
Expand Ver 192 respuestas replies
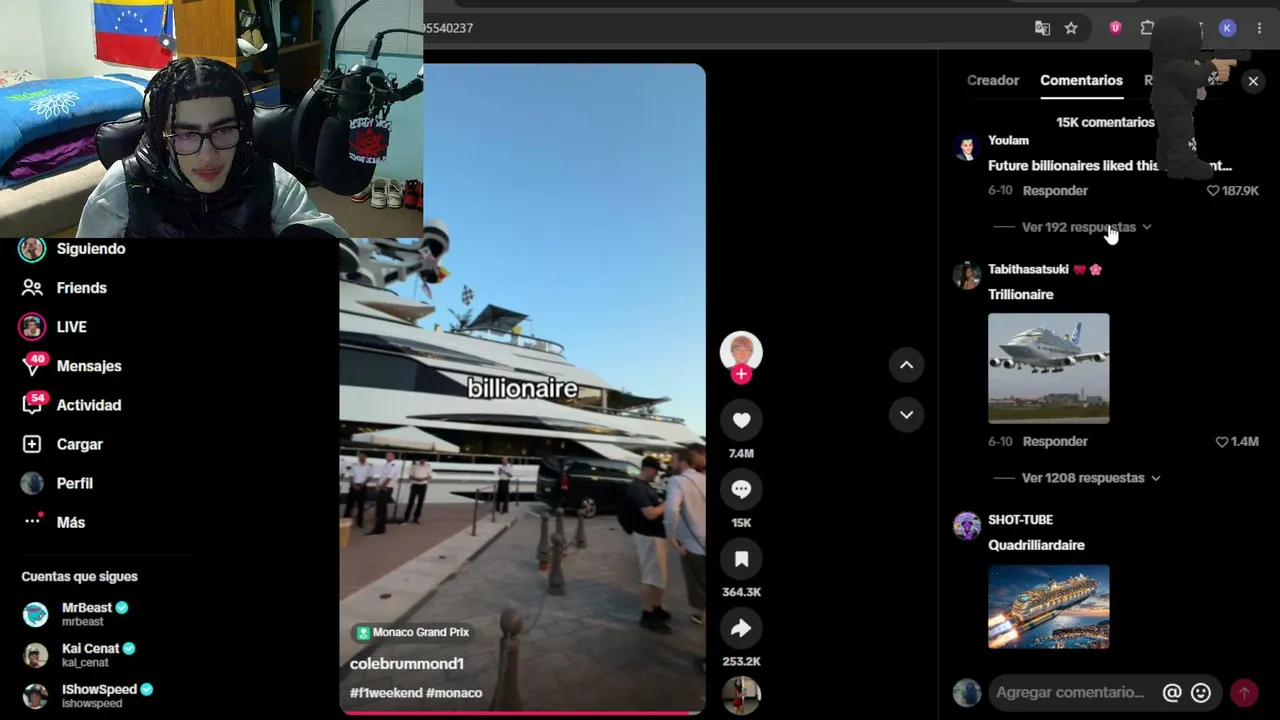tap(1087, 227)
